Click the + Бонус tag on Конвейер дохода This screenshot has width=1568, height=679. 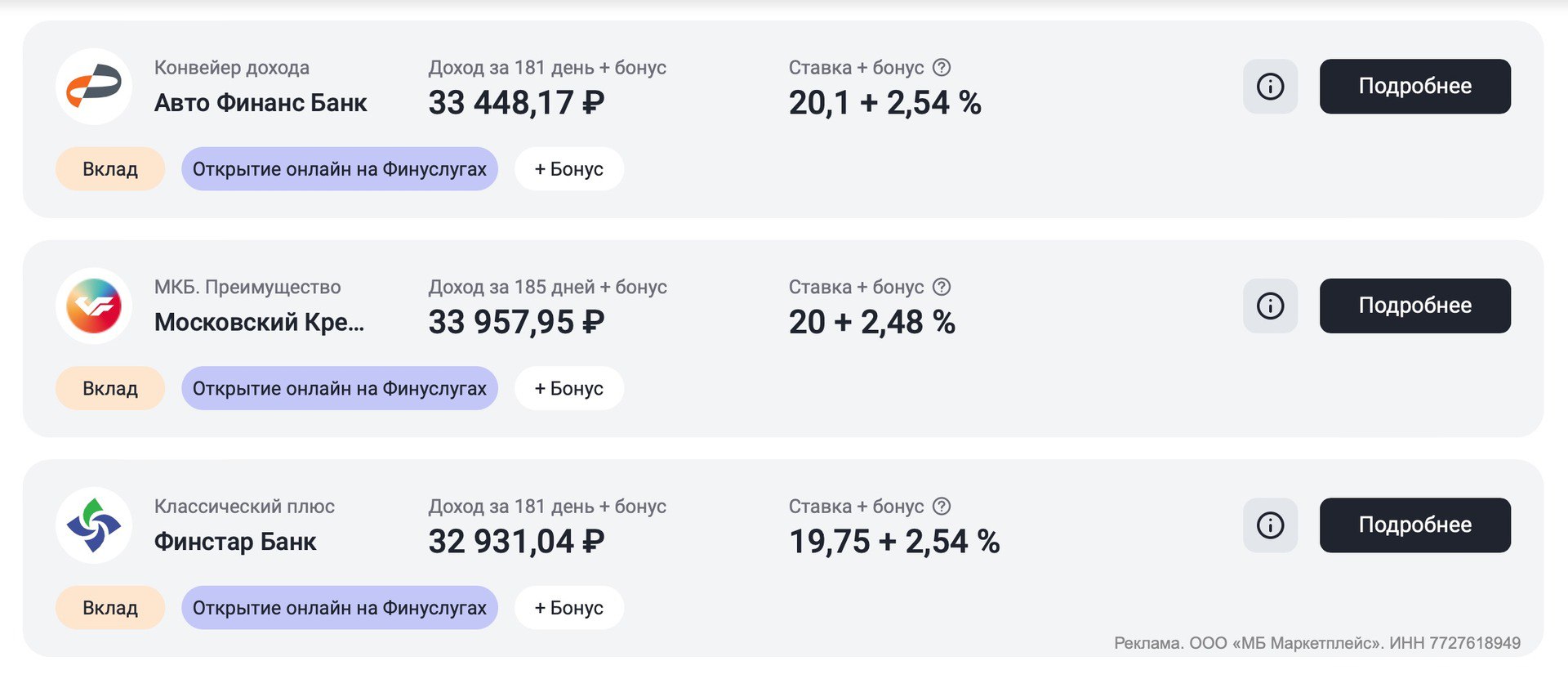pyautogui.click(x=569, y=169)
